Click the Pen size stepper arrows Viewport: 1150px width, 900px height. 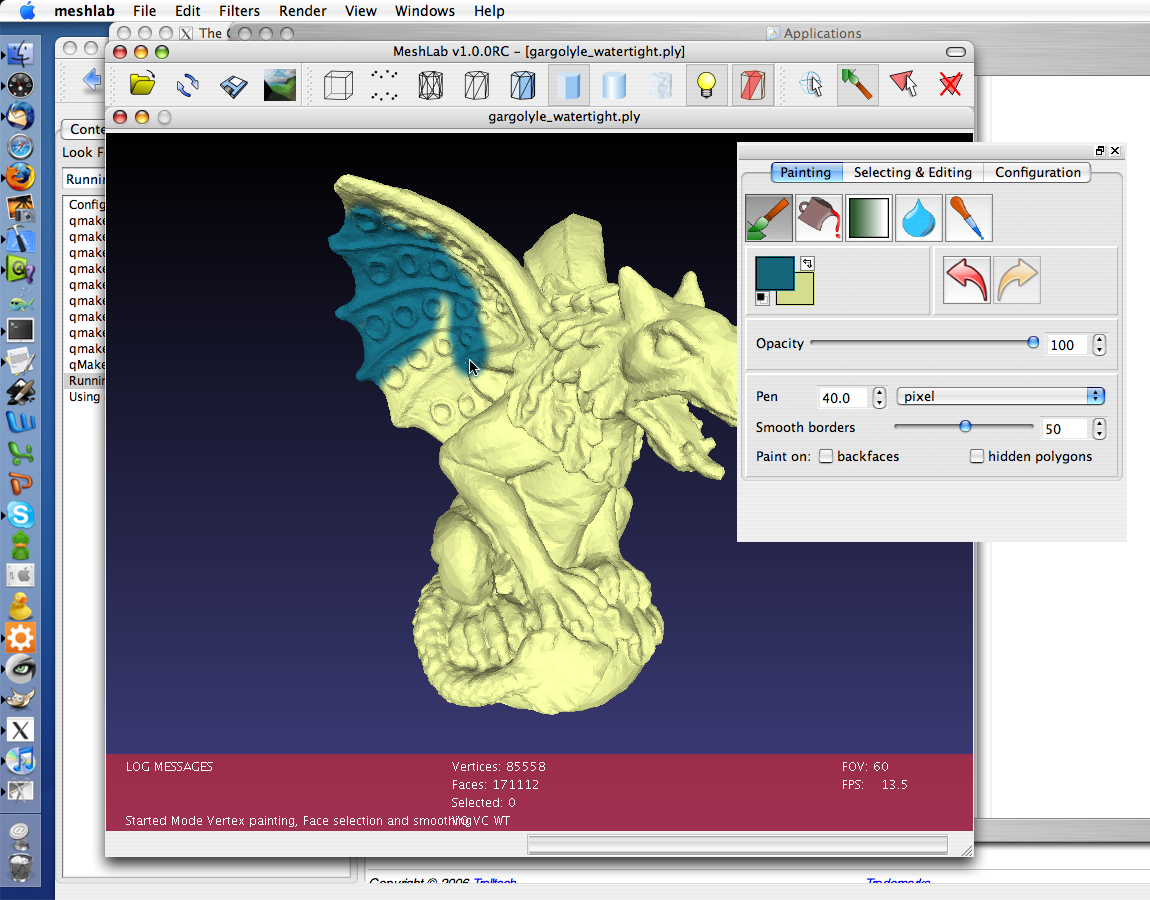point(879,398)
